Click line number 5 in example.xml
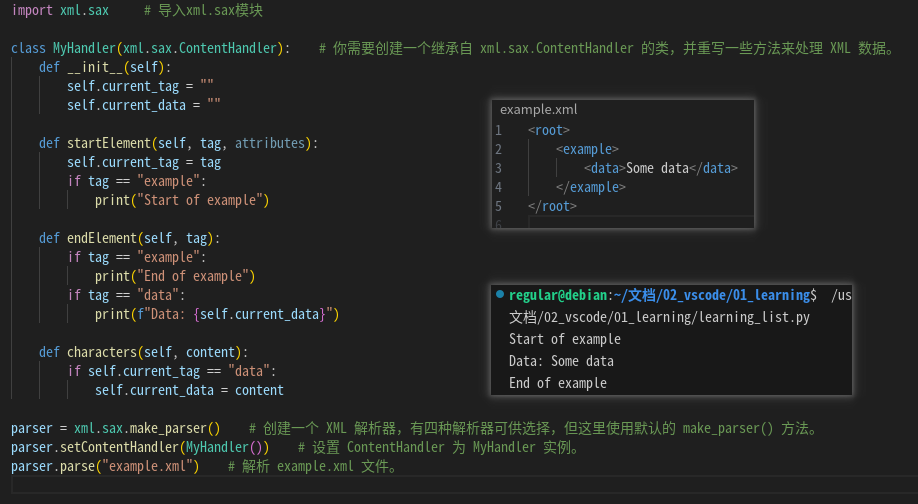The height and width of the screenshot is (504, 918). tap(498, 206)
